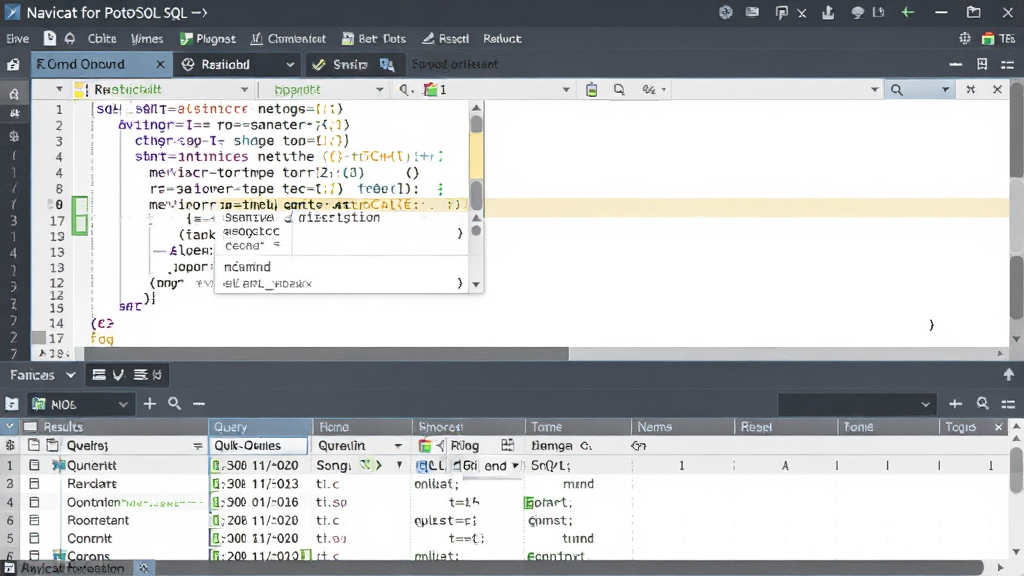Open the search field dropdown arrow
1024x576 pixels.
tap(945, 89)
